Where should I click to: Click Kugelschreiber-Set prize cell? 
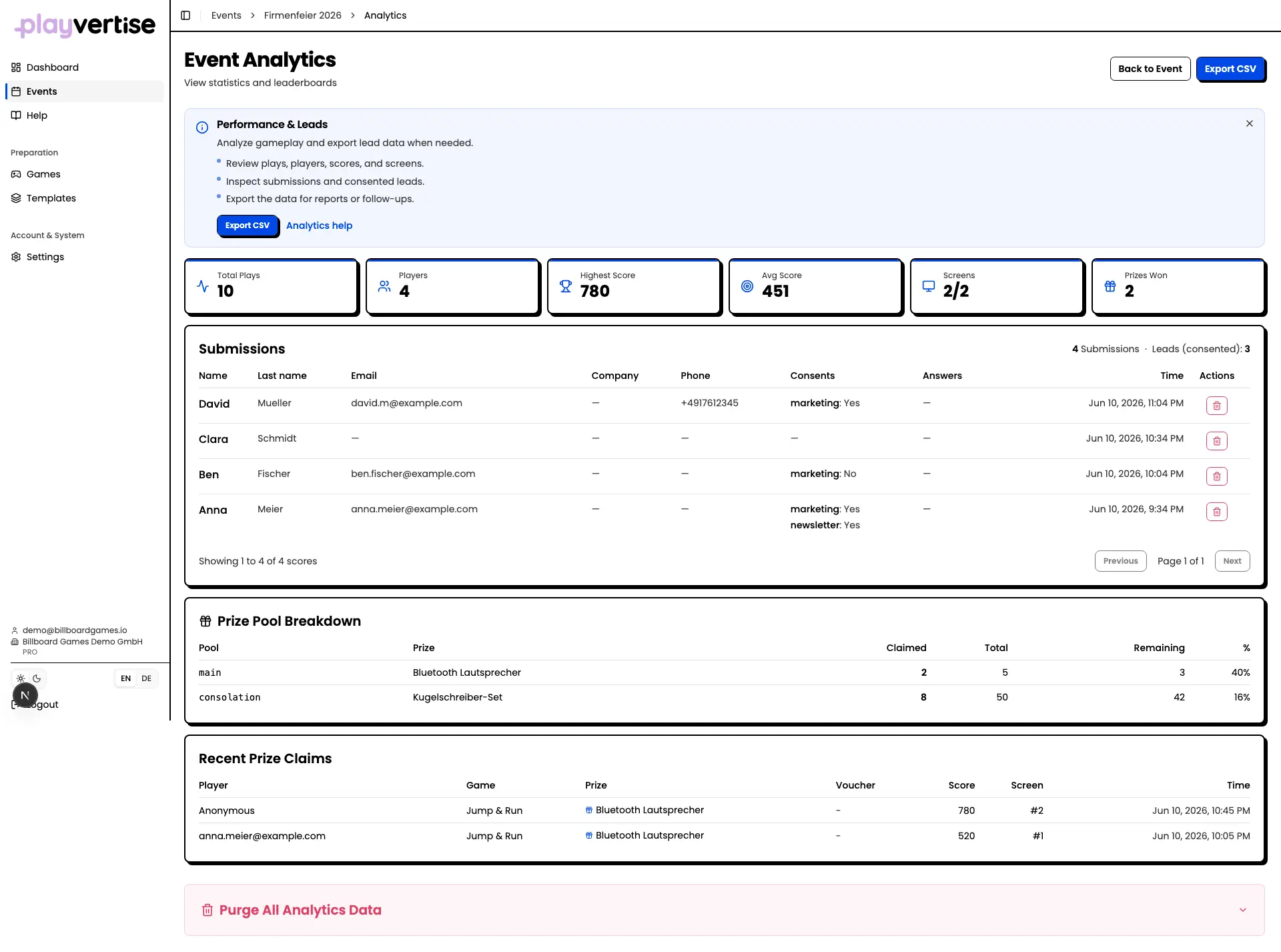pos(457,697)
